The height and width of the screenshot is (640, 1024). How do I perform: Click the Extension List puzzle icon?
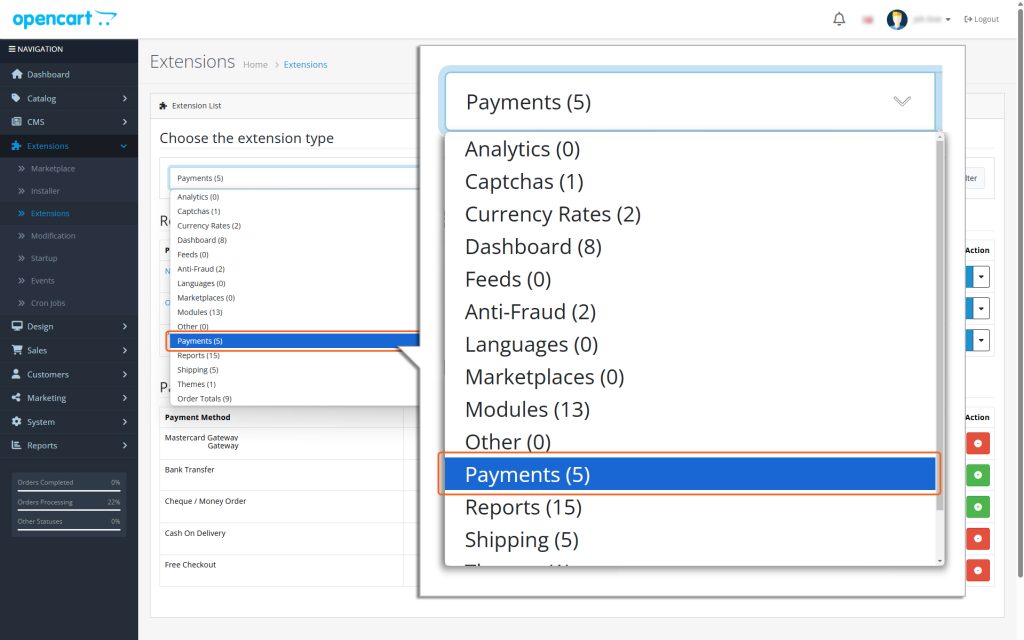point(163,106)
